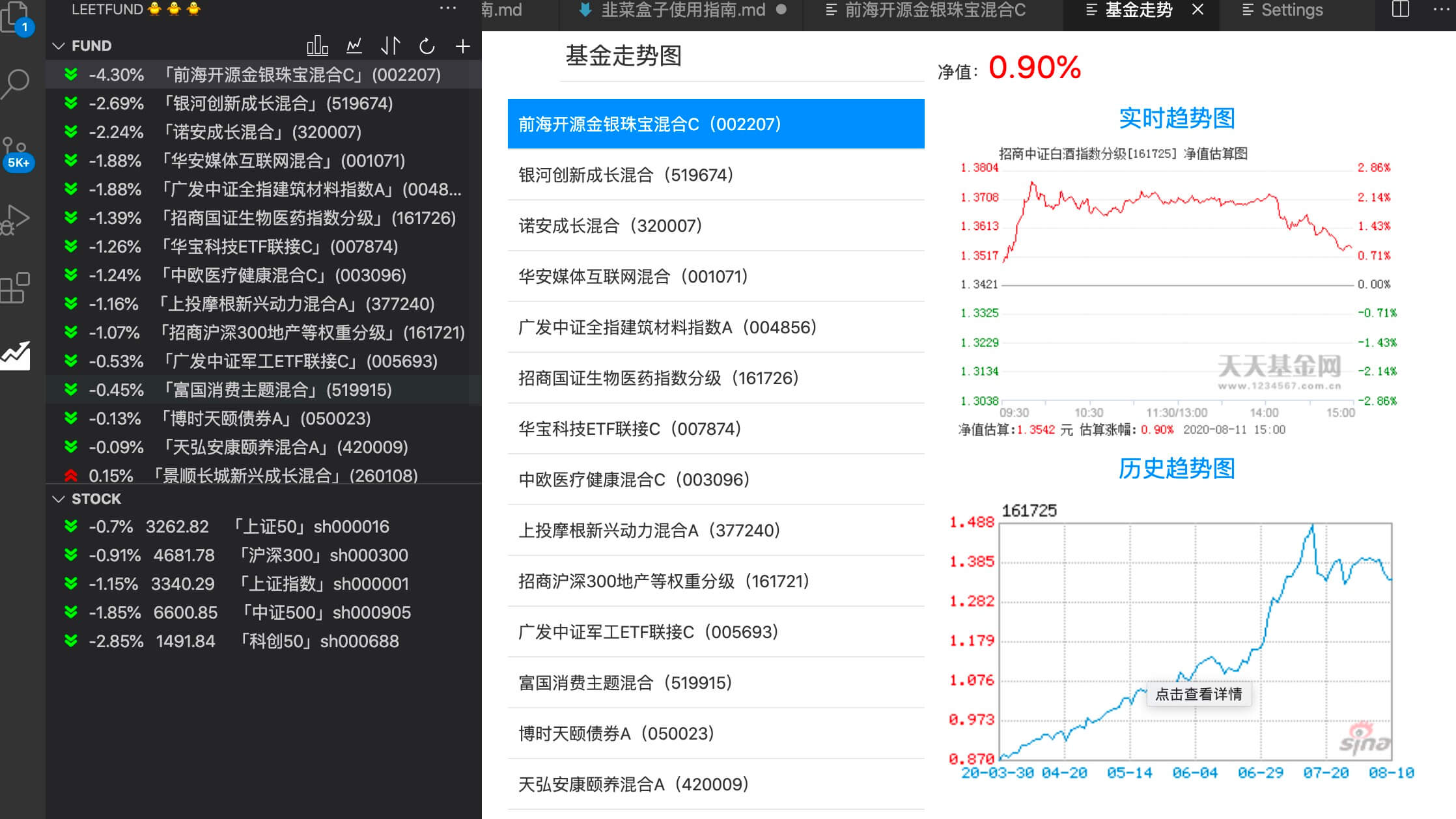Click the 实时趋势图 real-time chart image
Viewport: 1456px width, 819px height.
click(1177, 292)
